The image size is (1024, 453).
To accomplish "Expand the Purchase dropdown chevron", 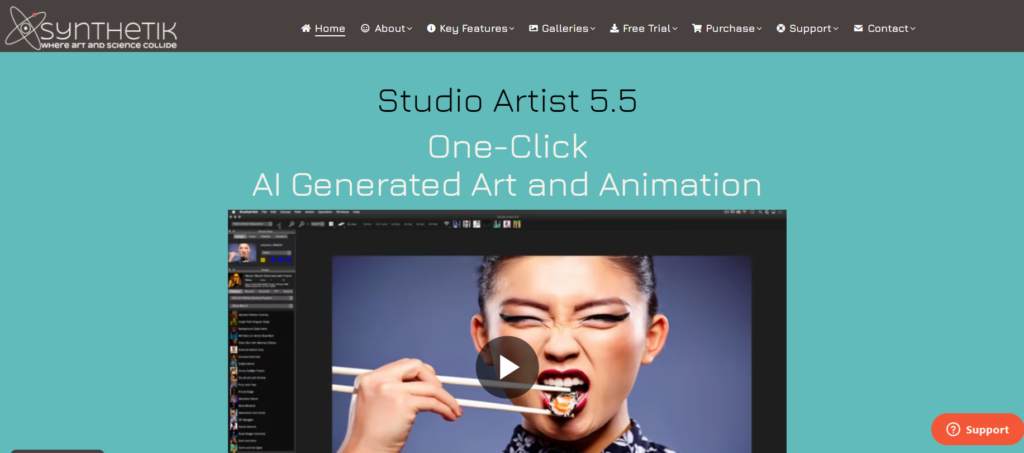I will pyautogui.click(x=759, y=29).
